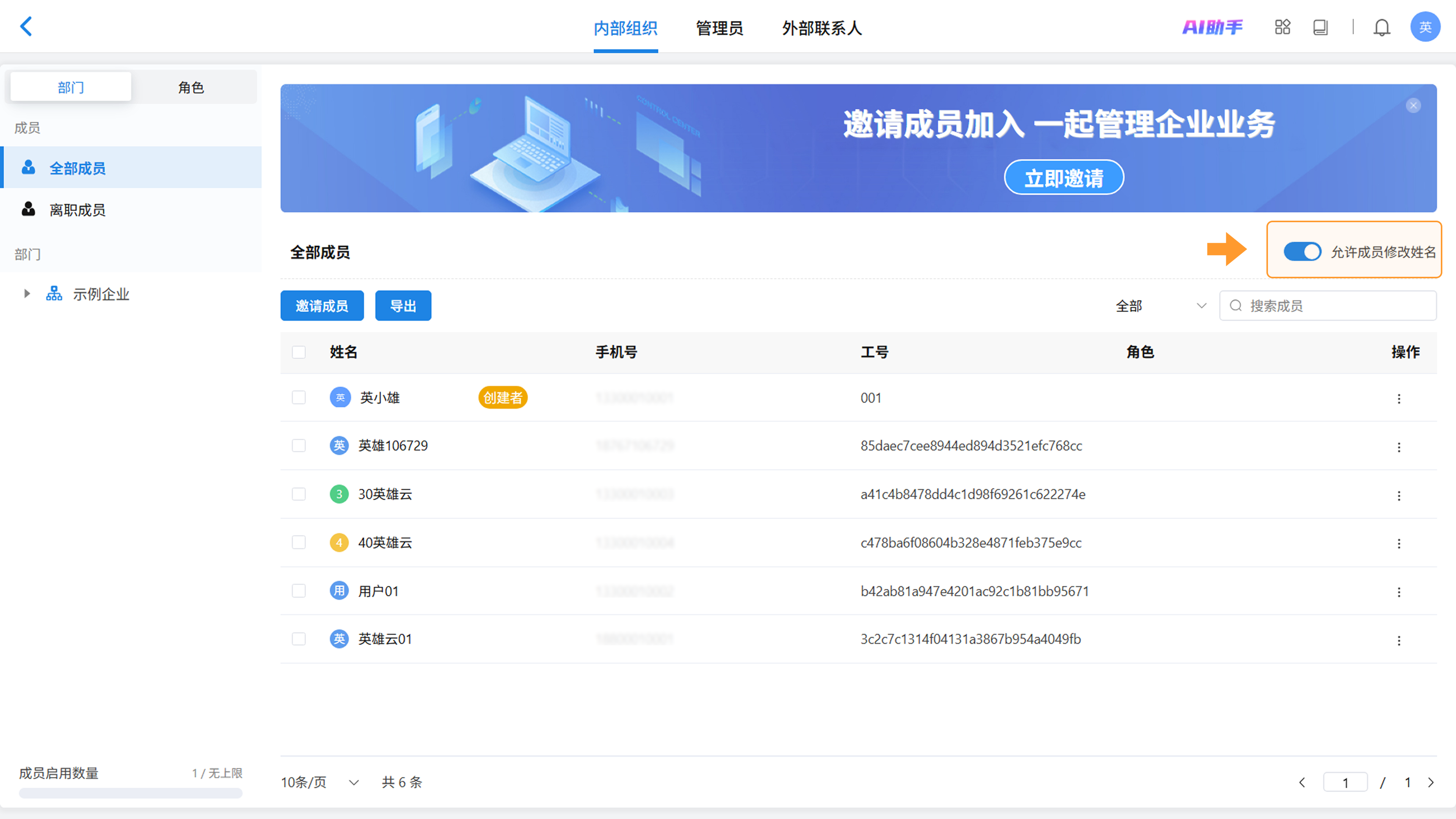Open the apps grid icon
The image size is (1456, 819).
(x=1282, y=27)
